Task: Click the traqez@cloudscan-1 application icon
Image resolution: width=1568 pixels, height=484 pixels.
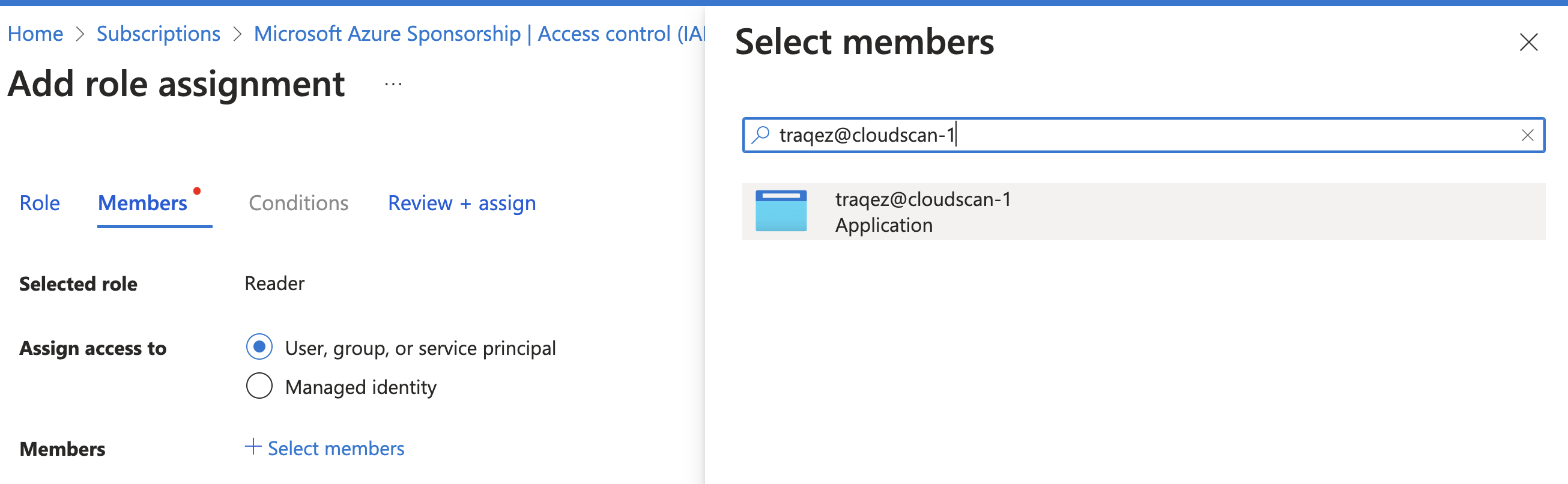Action: [x=781, y=211]
